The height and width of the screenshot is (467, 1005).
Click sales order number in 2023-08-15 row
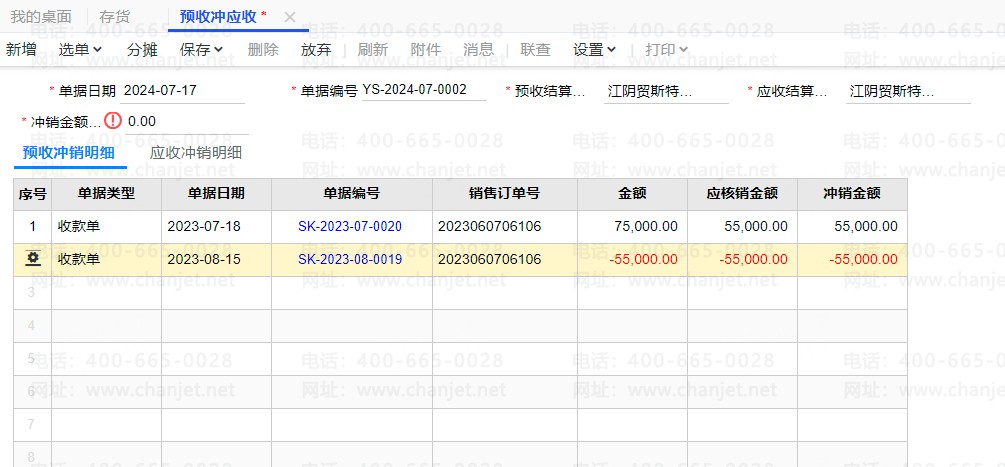coord(490,259)
